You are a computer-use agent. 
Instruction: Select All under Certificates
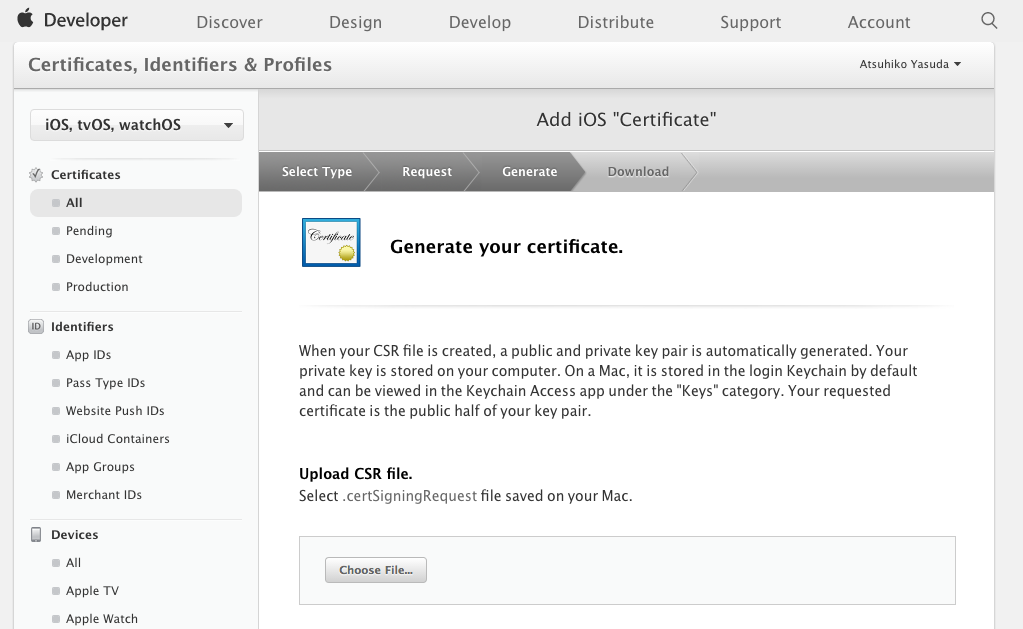click(136, 203)
